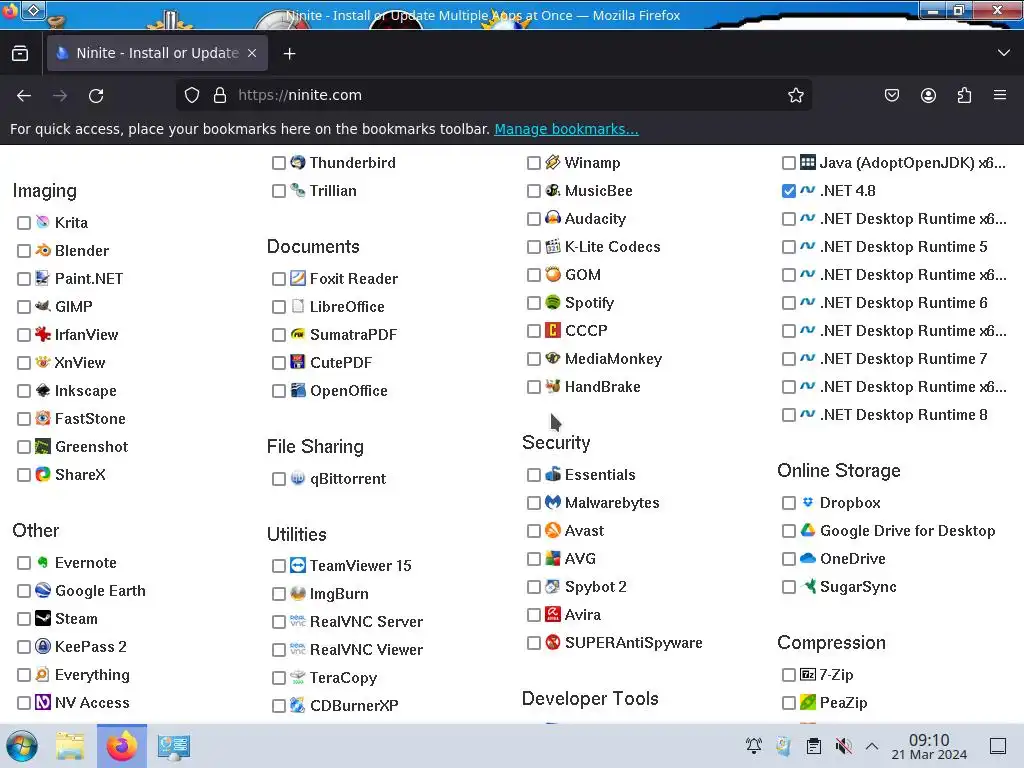
Task: Click the Foxit Reader icon
Action: 298,278
